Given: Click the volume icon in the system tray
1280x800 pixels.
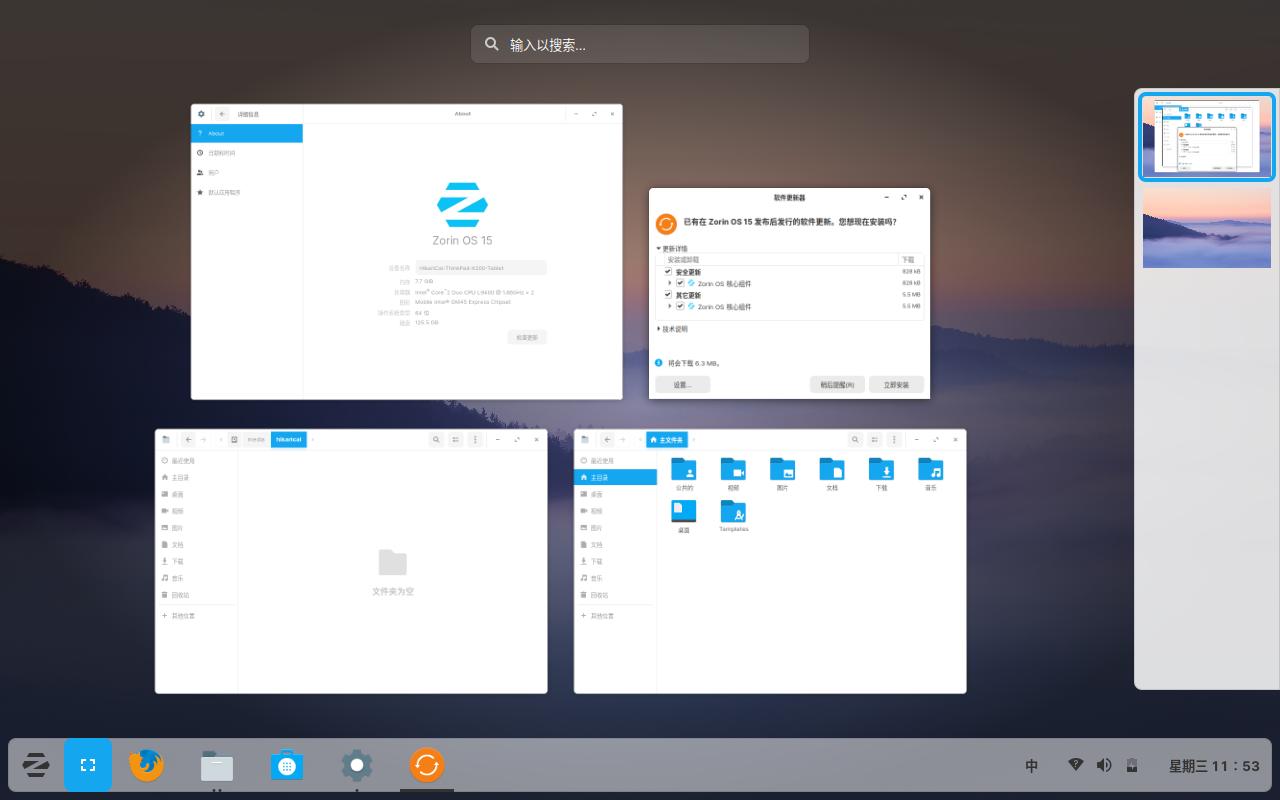Looking at the screenshot, I should click(1104, 765).
